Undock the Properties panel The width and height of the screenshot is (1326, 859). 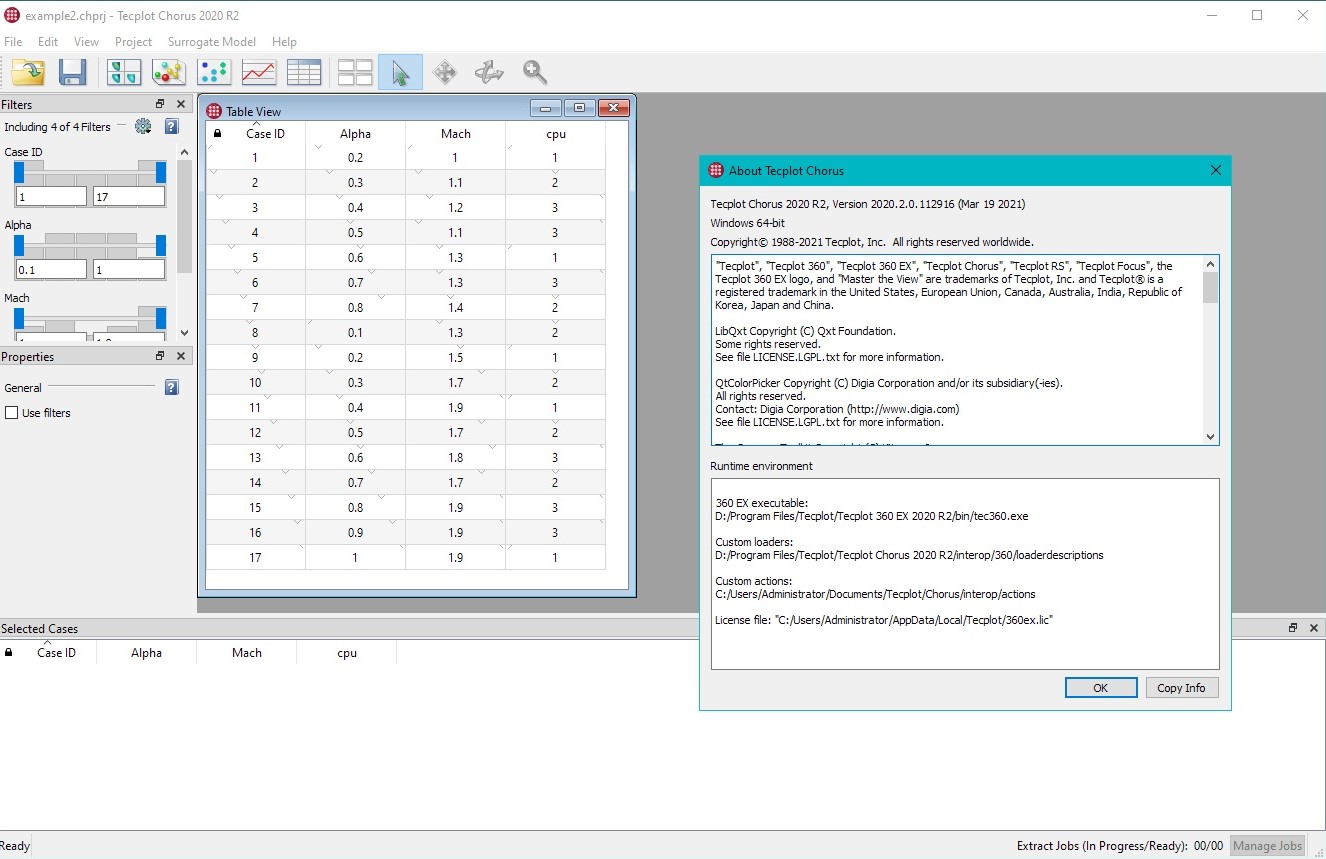pos(160,356)
